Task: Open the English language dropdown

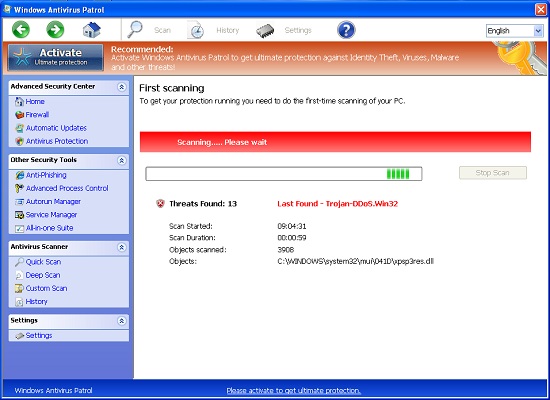Action: pos(515,31)
